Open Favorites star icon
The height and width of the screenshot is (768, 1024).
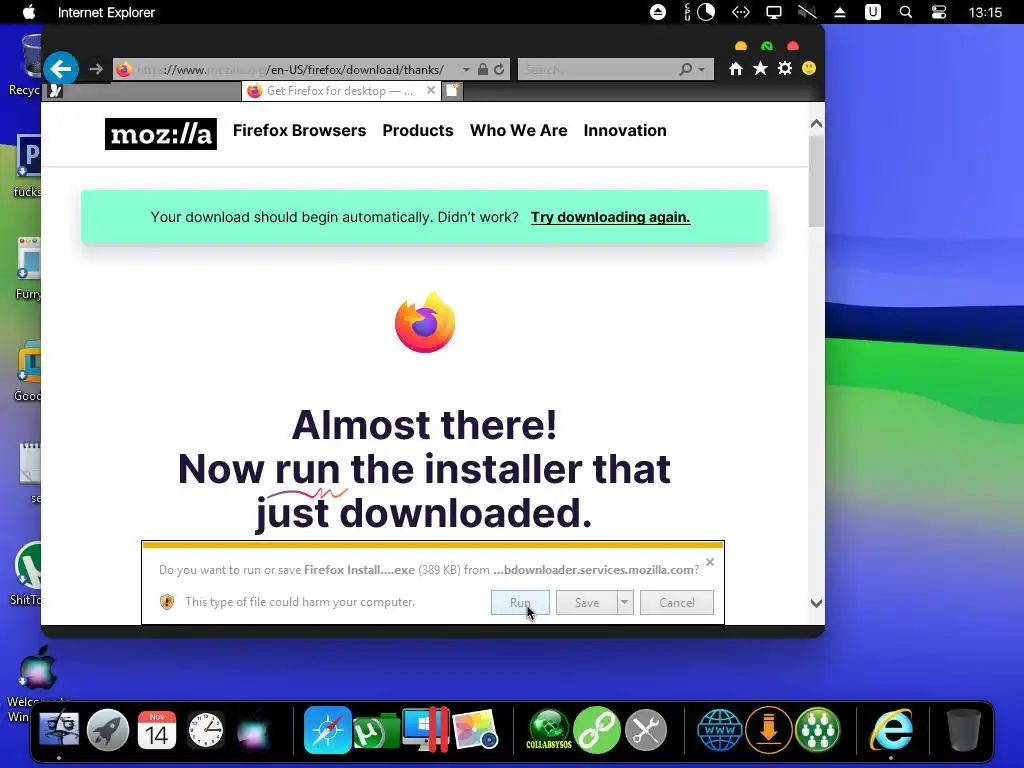pyautogui.click(x=760, y=69)
